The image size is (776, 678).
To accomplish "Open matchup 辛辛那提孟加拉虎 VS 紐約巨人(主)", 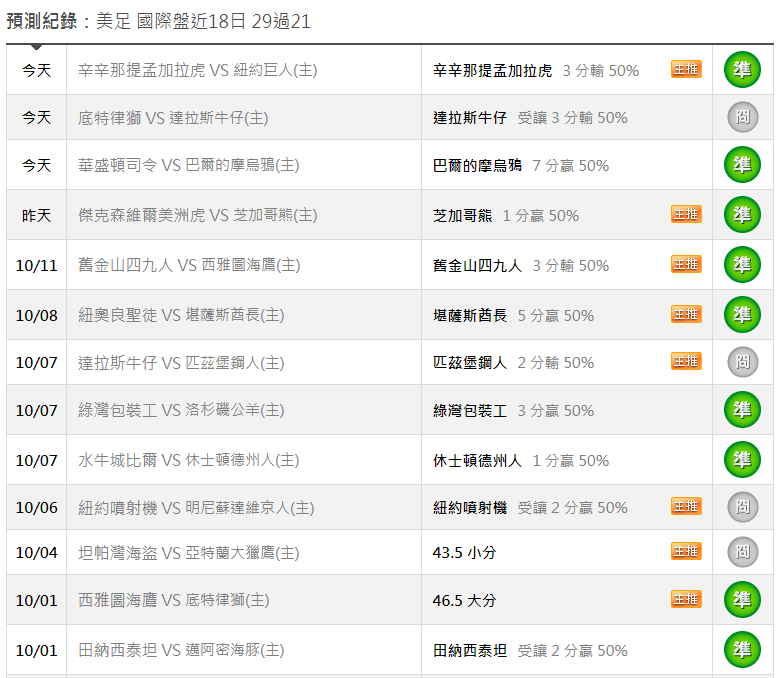I will point(197,70).
